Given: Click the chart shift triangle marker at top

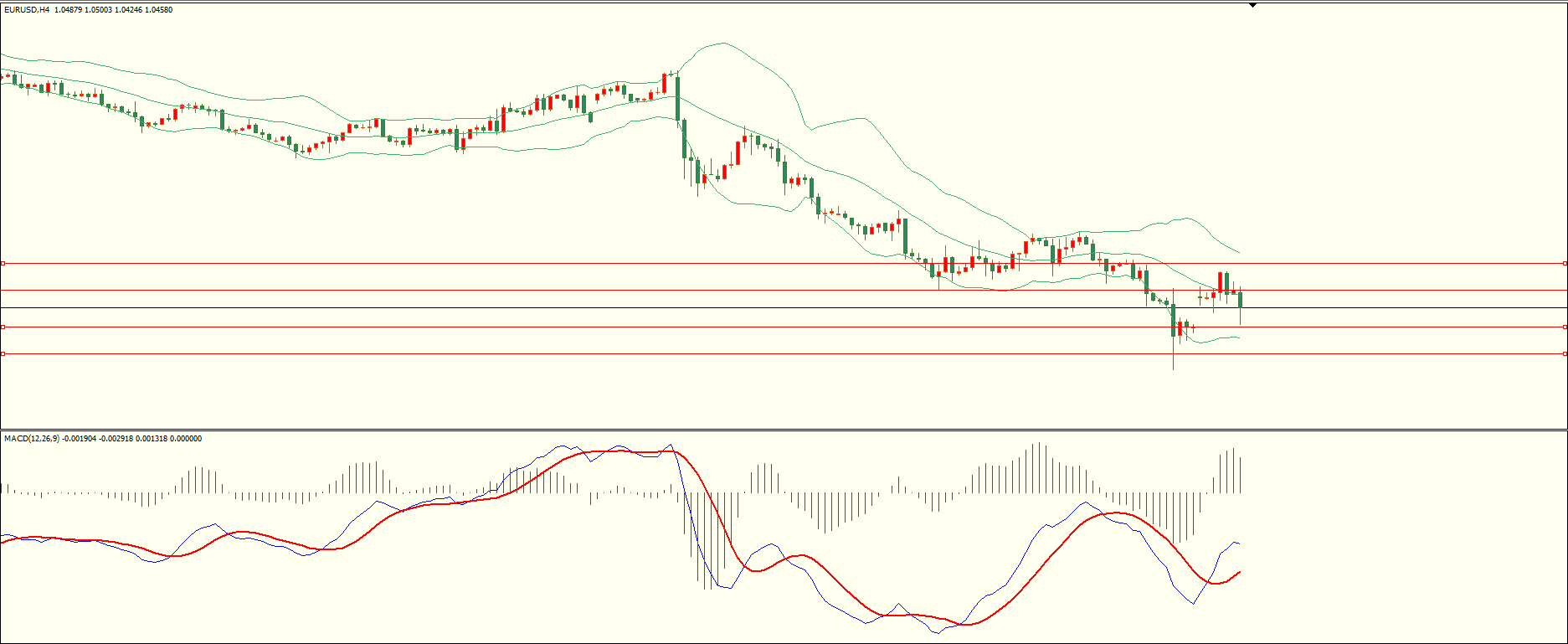Looking at the screenshot, I should [x=1252, y=5].
